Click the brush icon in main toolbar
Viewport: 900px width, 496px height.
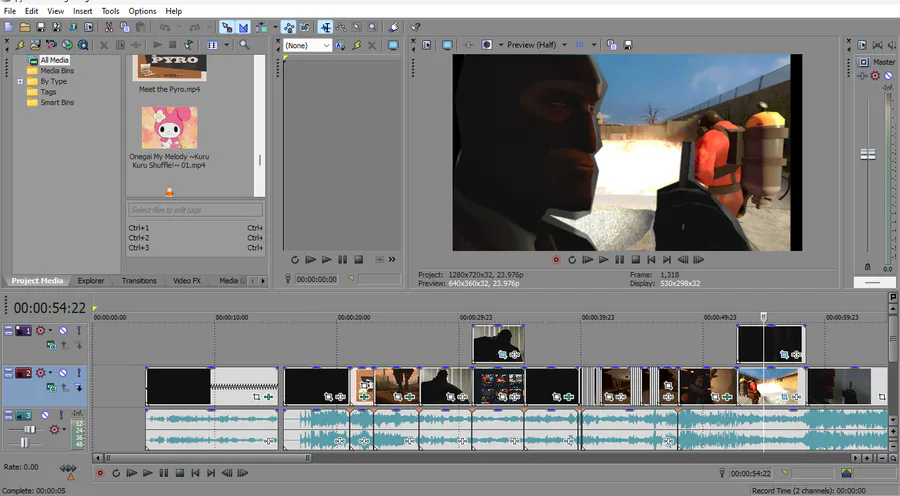394,27
